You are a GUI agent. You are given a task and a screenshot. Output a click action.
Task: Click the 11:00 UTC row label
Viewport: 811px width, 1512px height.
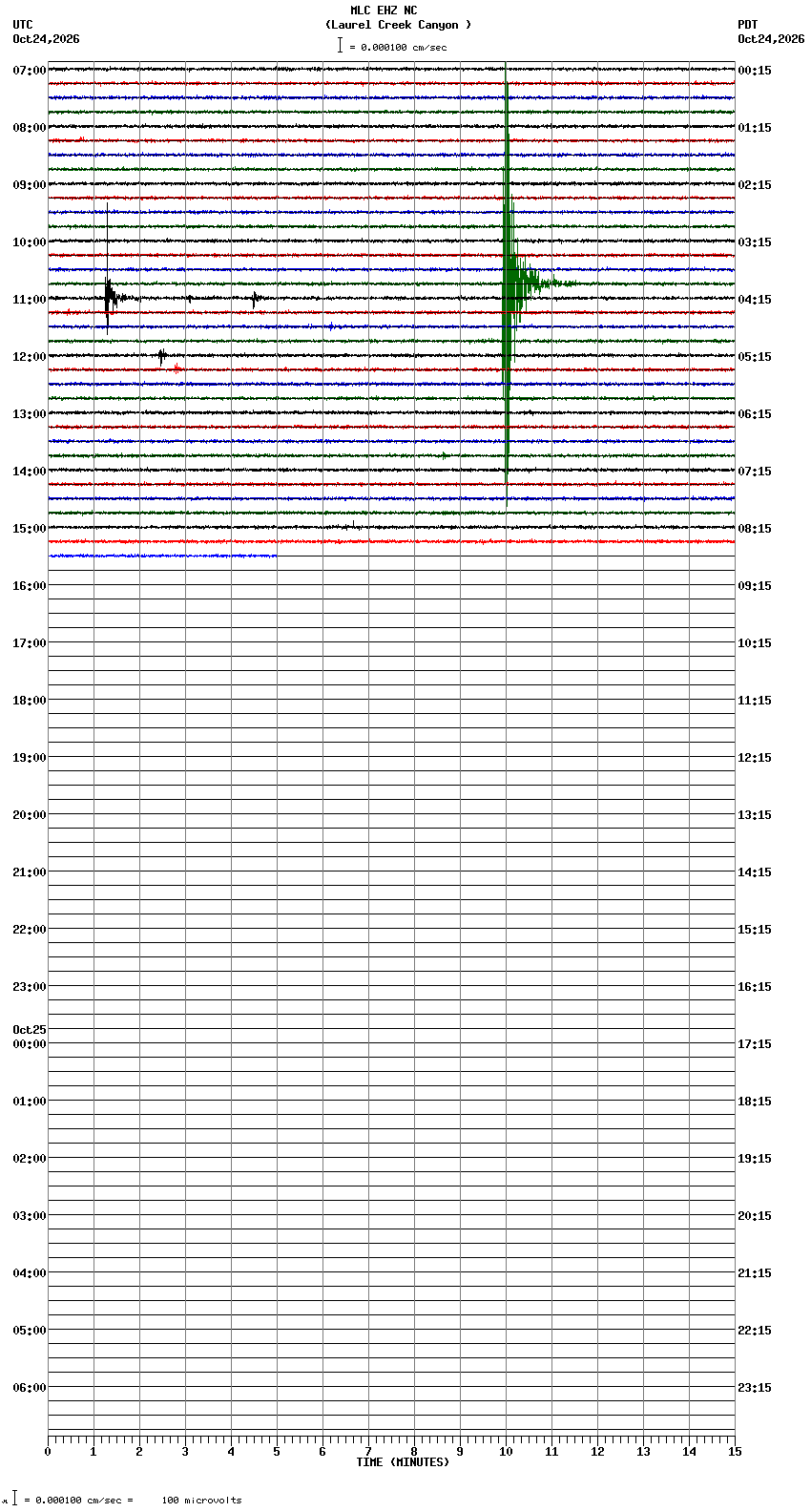(30, 300)
